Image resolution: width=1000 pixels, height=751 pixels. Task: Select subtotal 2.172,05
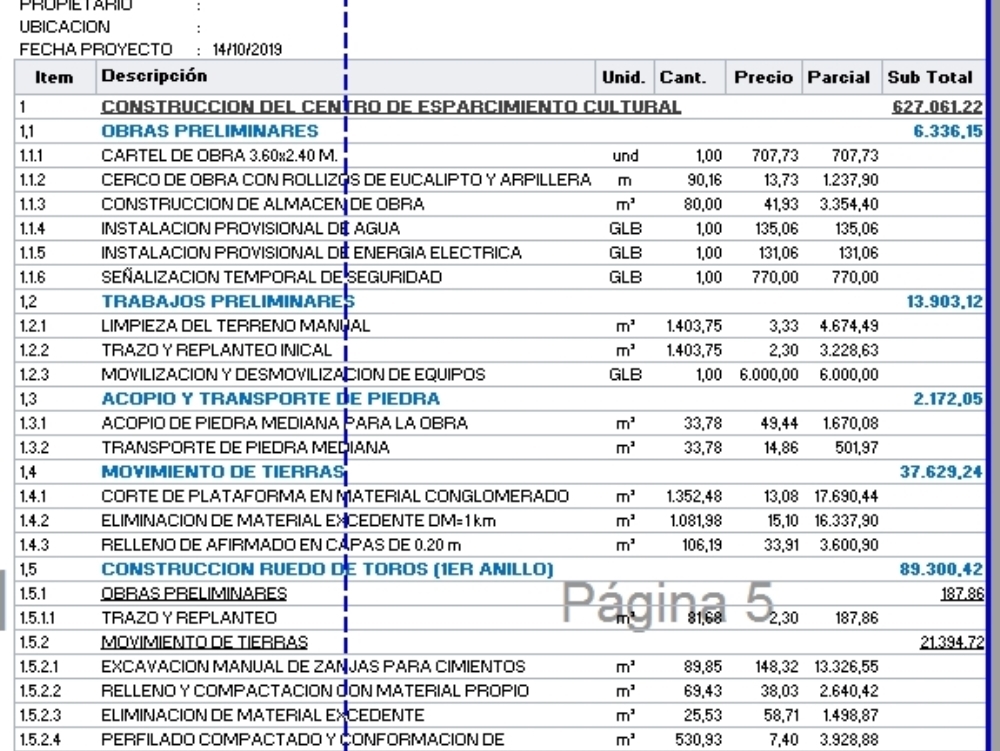coord(948,398)
